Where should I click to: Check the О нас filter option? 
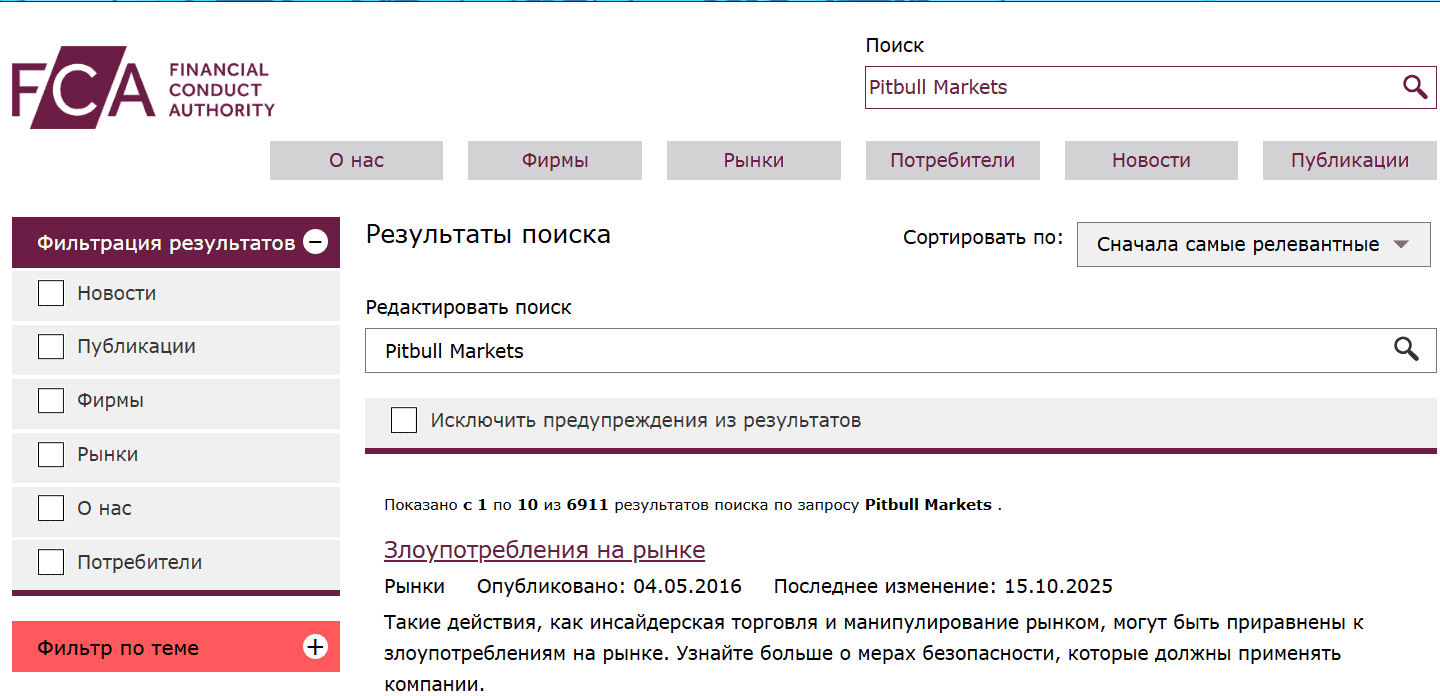click(50, 508)
